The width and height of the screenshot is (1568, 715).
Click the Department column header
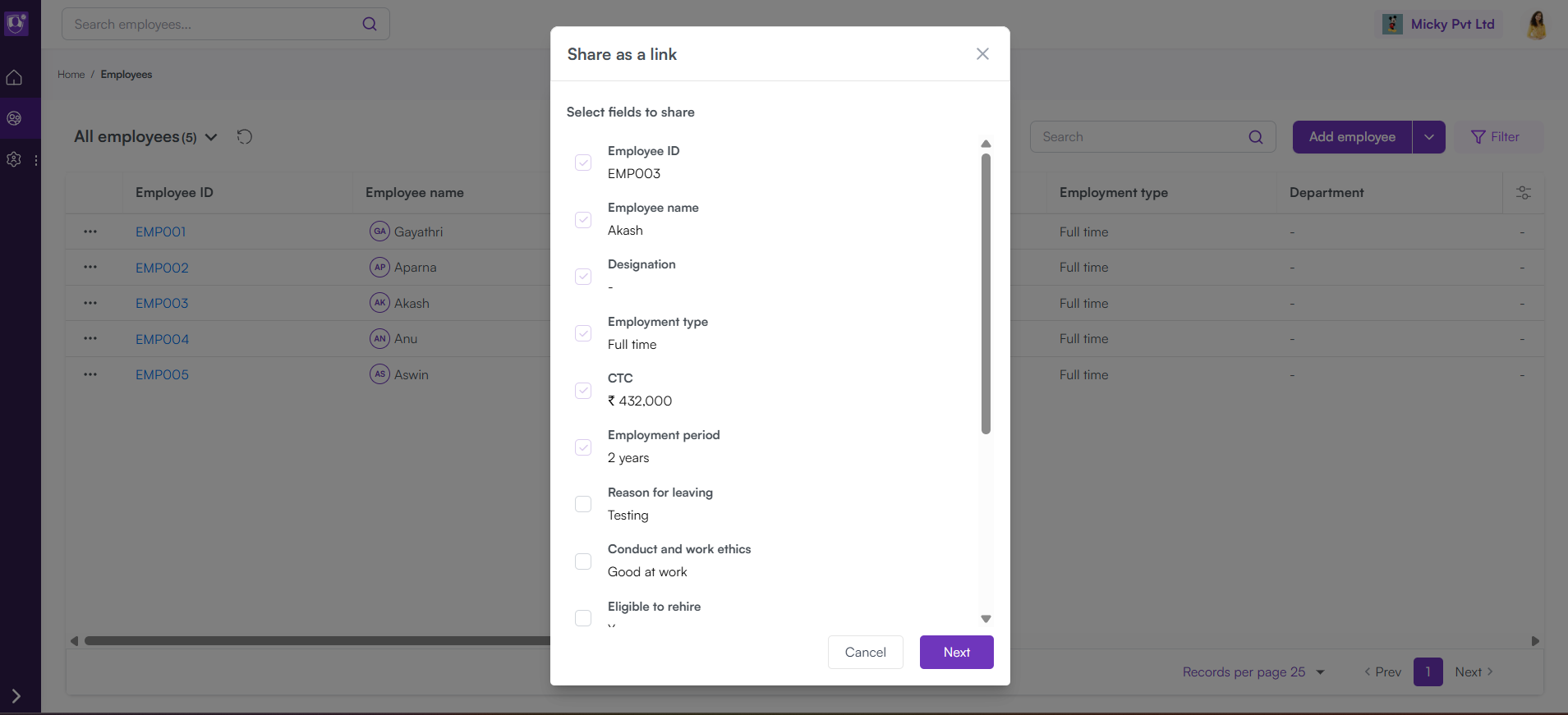click(1327, 193)
